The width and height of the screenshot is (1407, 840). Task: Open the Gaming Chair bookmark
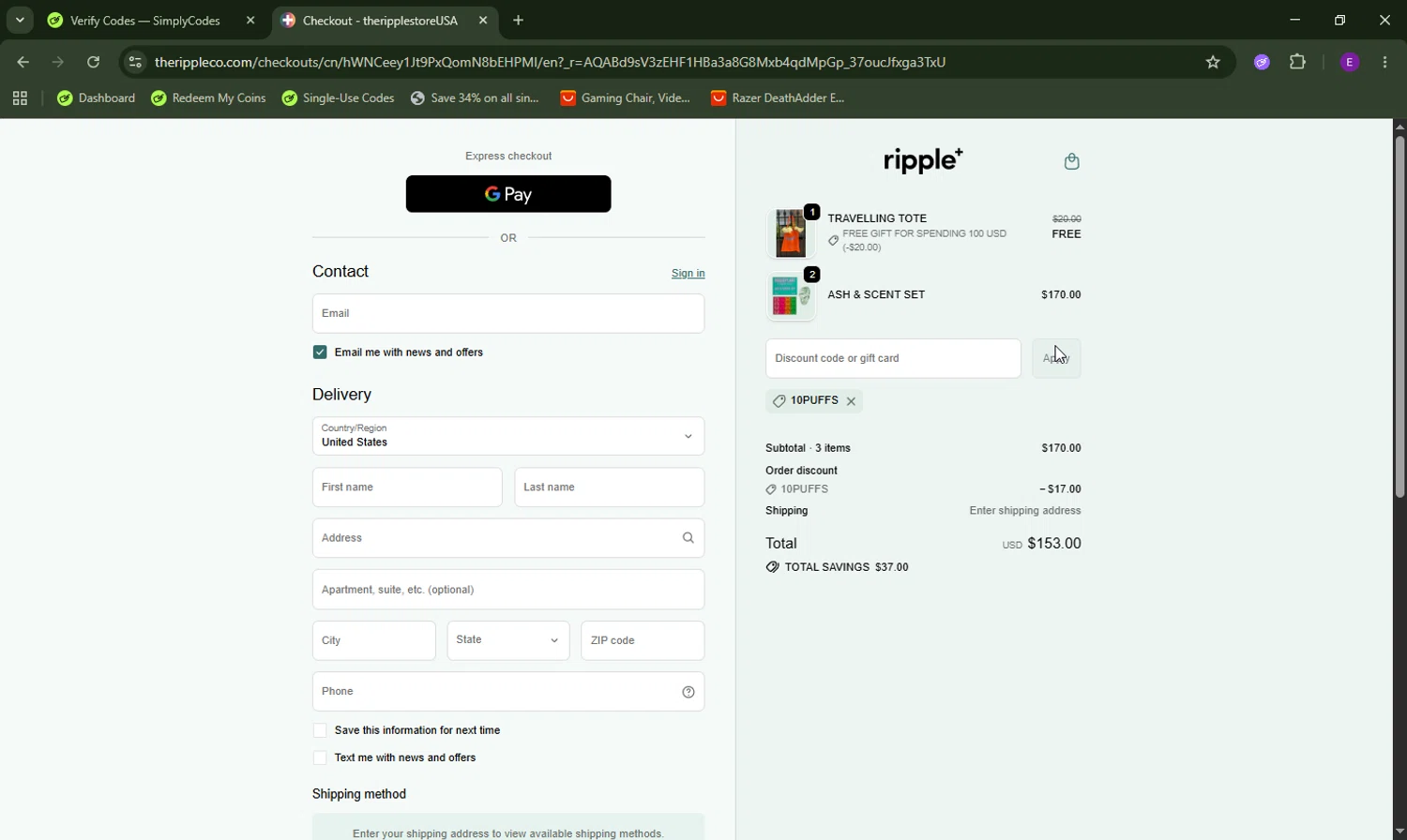(x=626, y=98)
